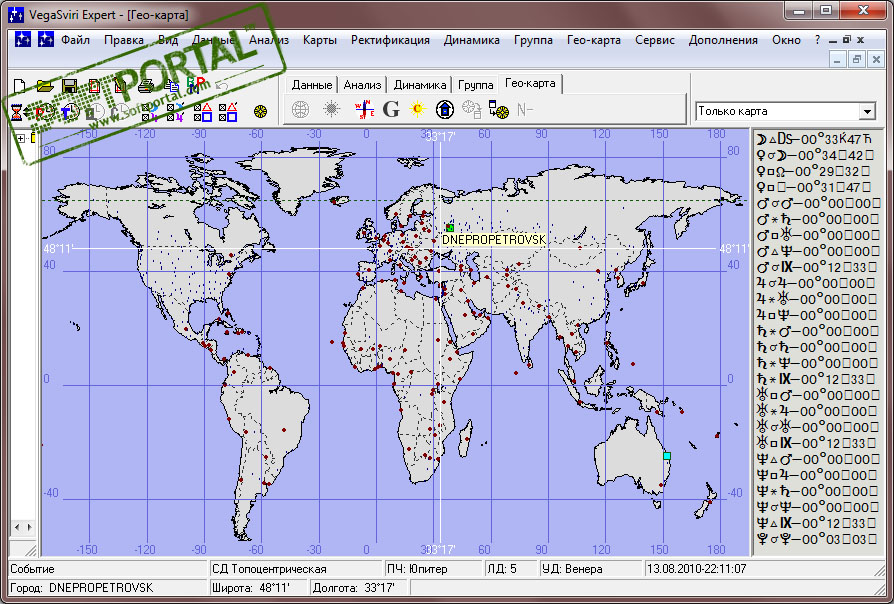Click the red-framed page icon

(x=95, y=86)
